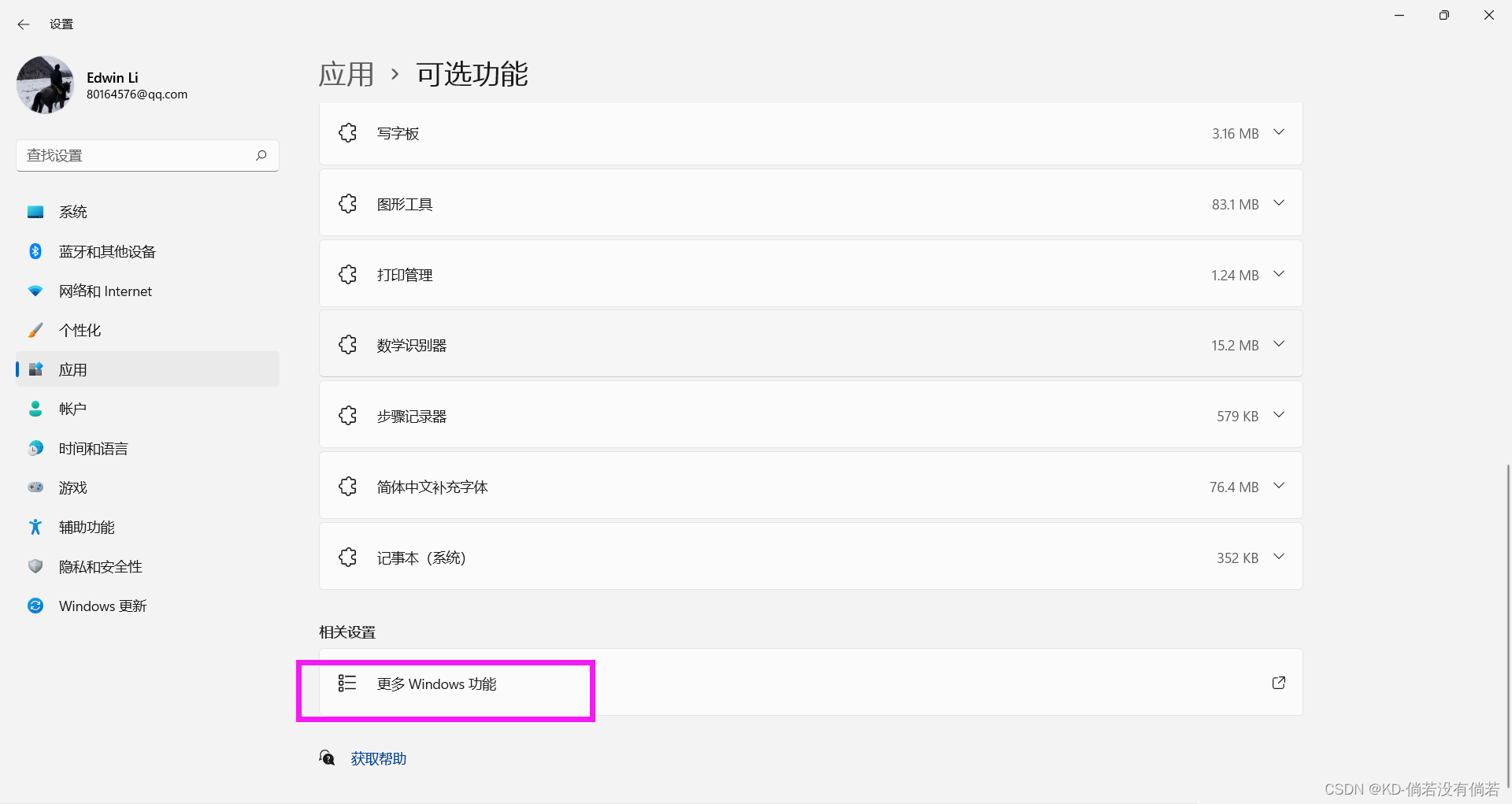The width and height of the screenshot is (1512, 804).
Task: Click the 579 KB size value
Action: (x=1237, y=417)
